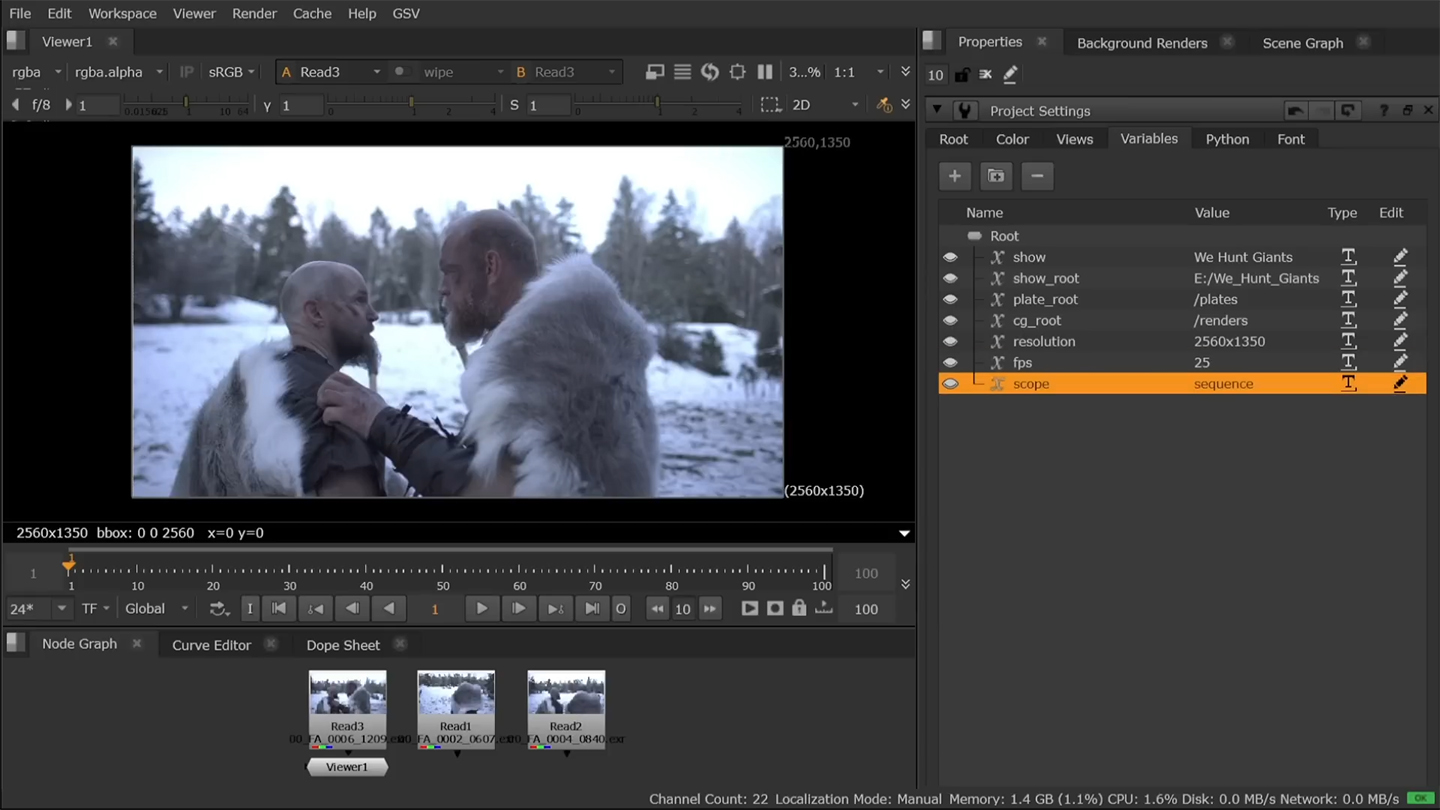Click the ROI dashed rectangle icon
1440x810 pixels.
(x=770, y=104)
